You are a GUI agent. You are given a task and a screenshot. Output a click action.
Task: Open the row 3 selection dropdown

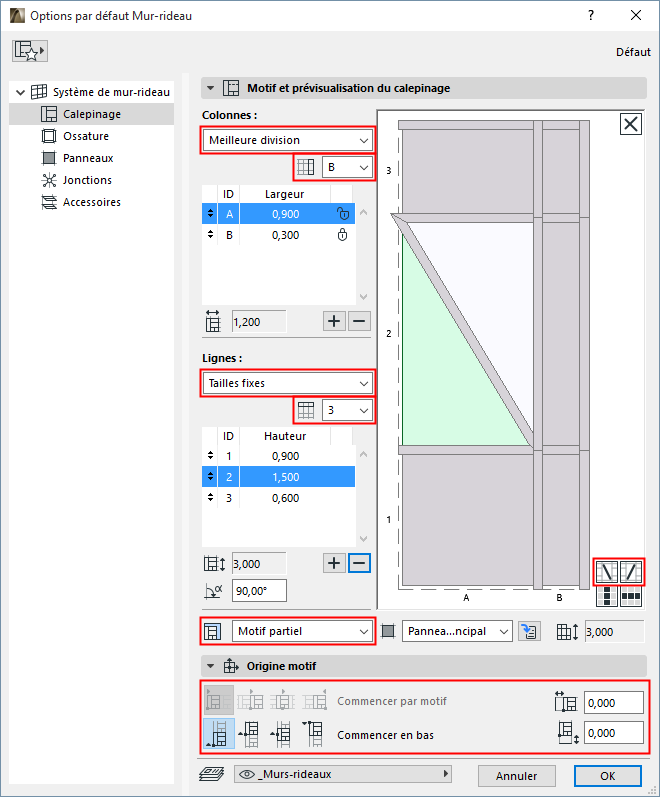(347, 410)
